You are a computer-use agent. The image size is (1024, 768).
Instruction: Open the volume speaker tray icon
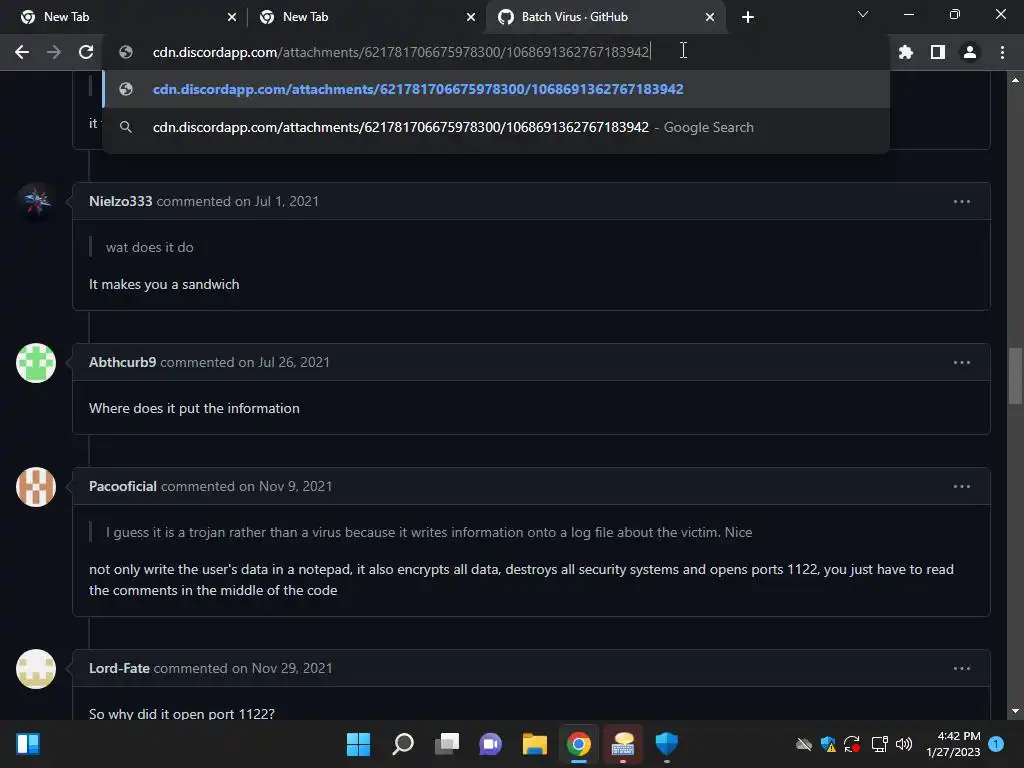tap(904, 744)
